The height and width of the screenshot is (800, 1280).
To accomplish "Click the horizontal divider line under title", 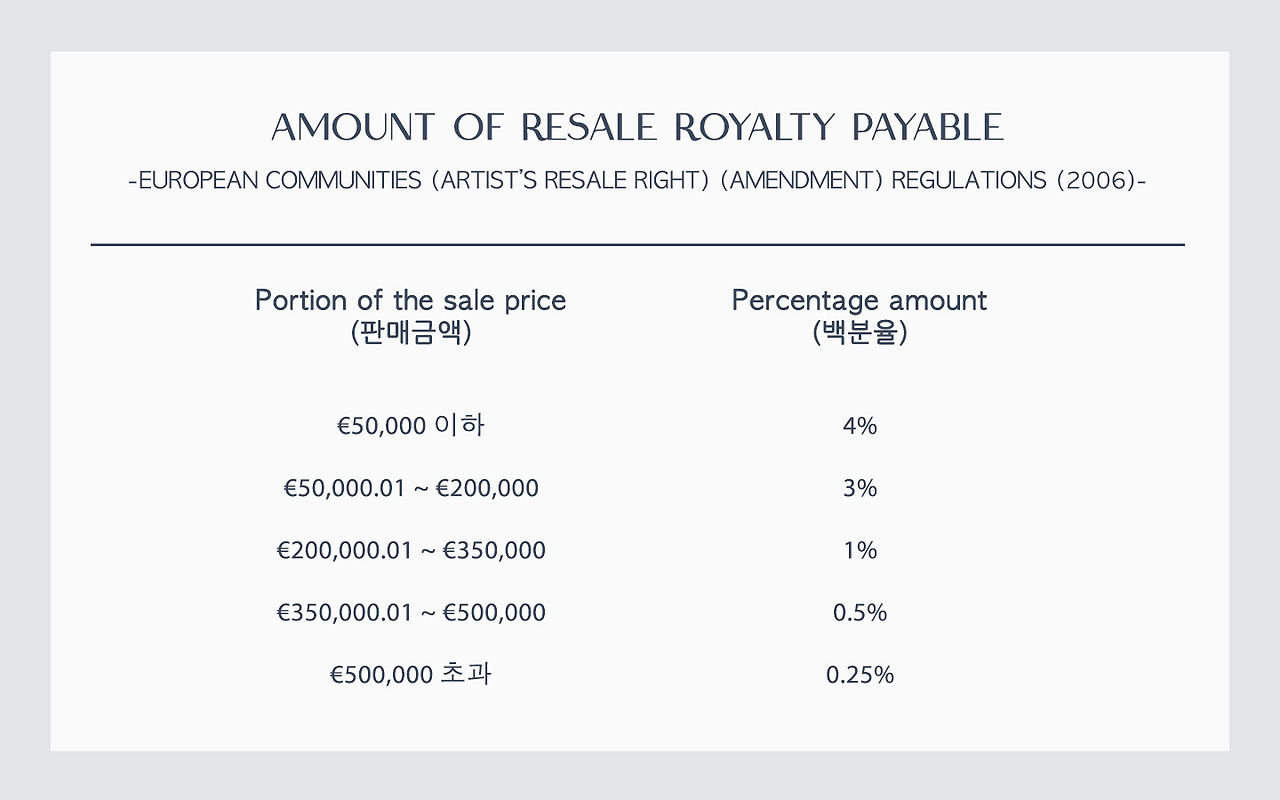I will coord(638,244).
